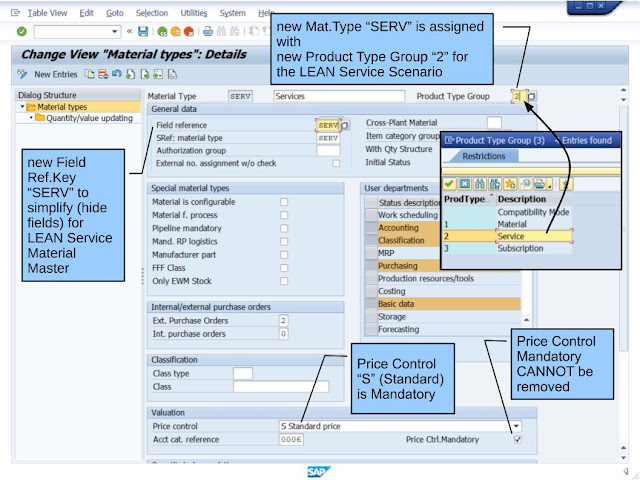Tick the Material f. process checkbox
This screenshot has width=640, height=480.
click(x=284, y=215)
